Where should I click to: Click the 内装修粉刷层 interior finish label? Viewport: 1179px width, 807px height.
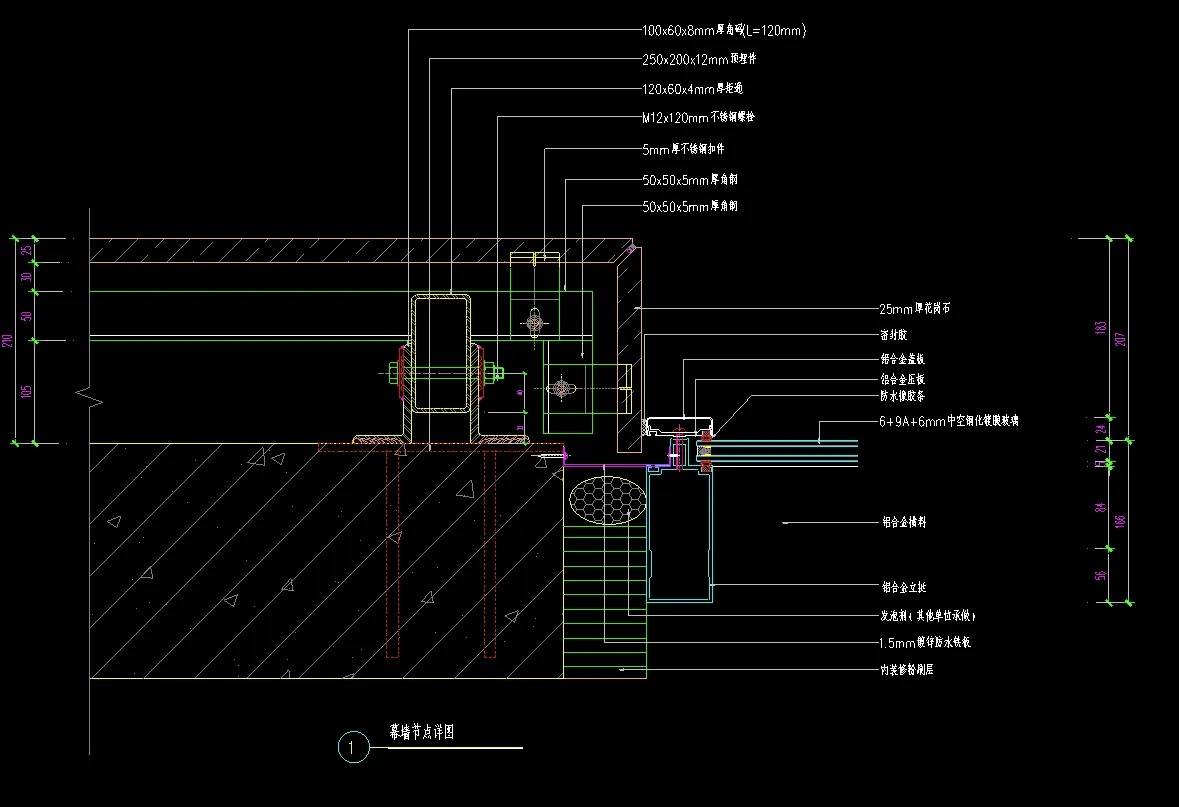pos(907,669)
